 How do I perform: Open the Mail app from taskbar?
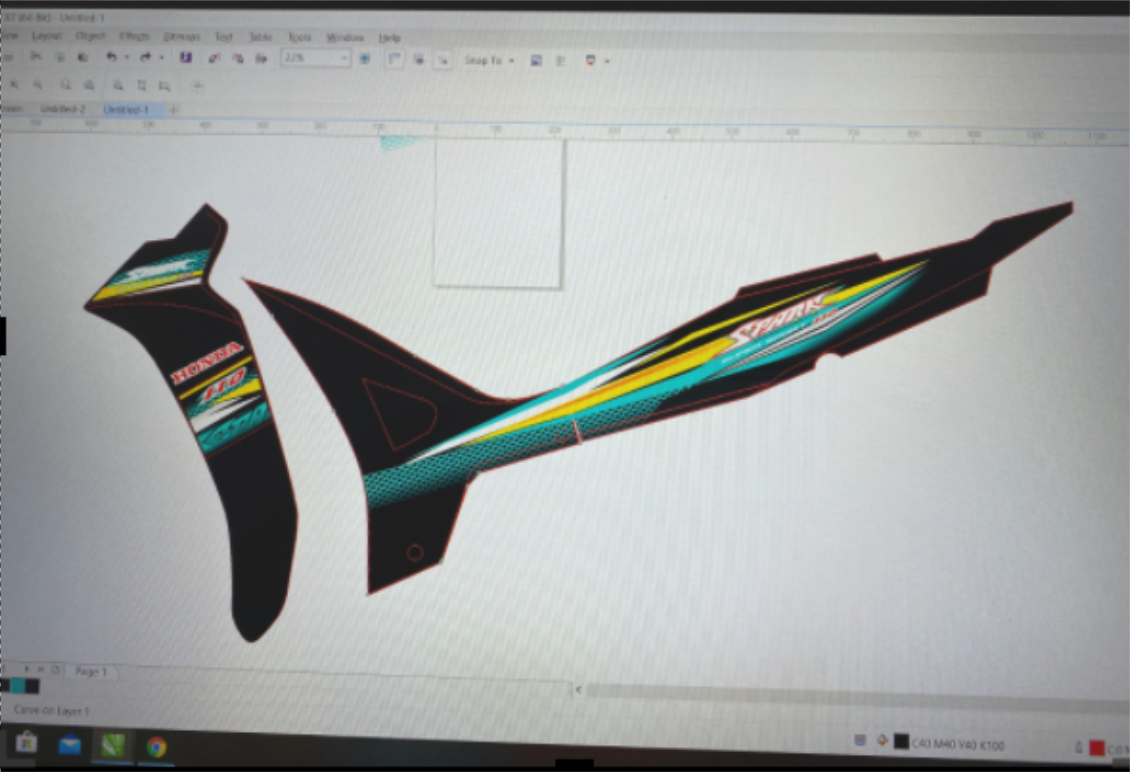(x=69, y=745)
